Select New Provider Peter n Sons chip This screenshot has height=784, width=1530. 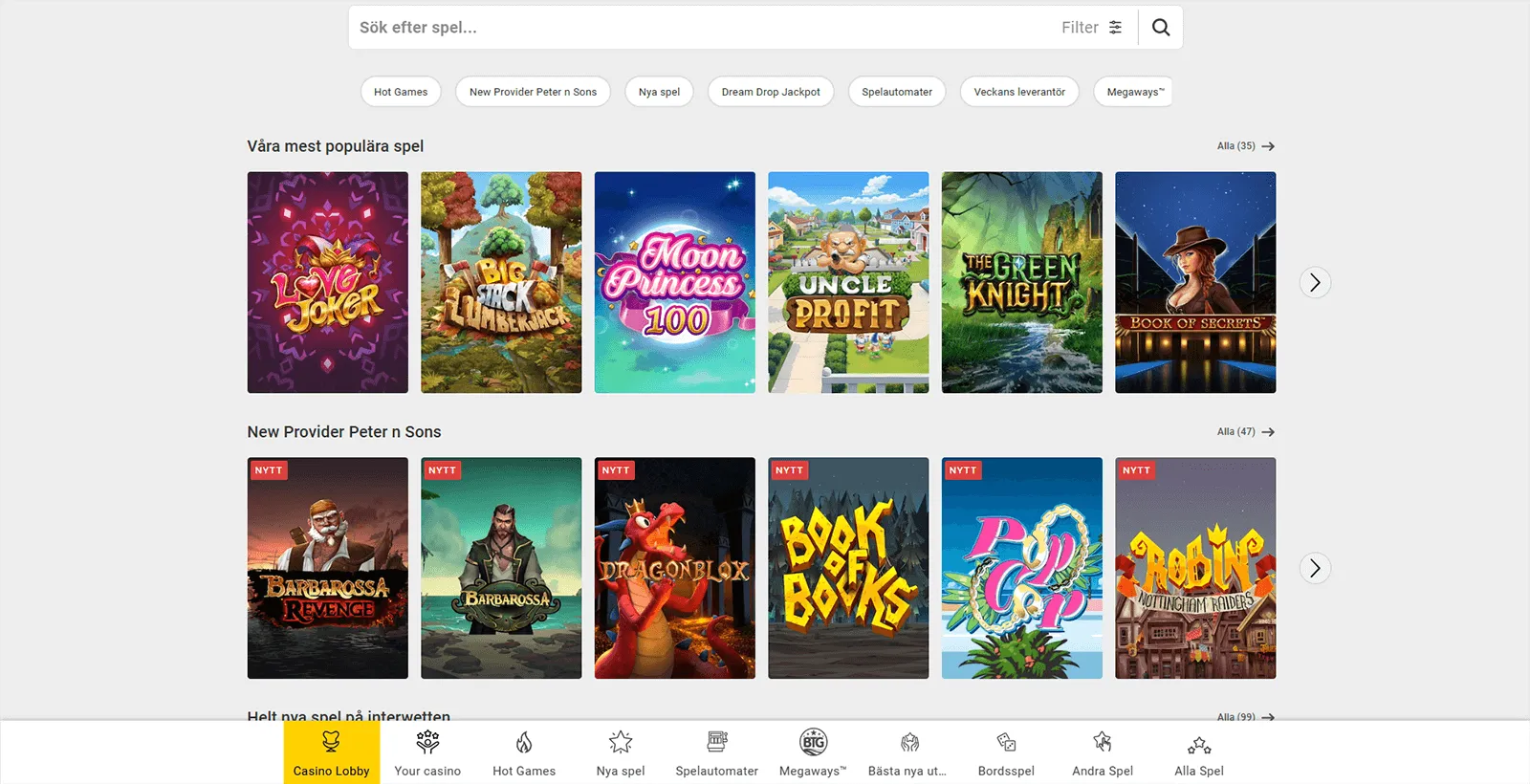(x=533, y=92)
